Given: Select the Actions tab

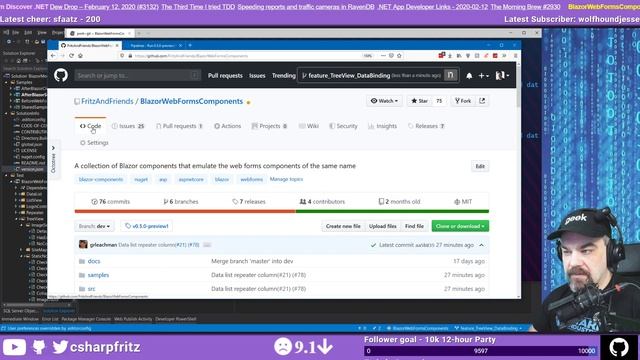Looking at the screenshot, I should pyautogui.click(x=227, y=126).
